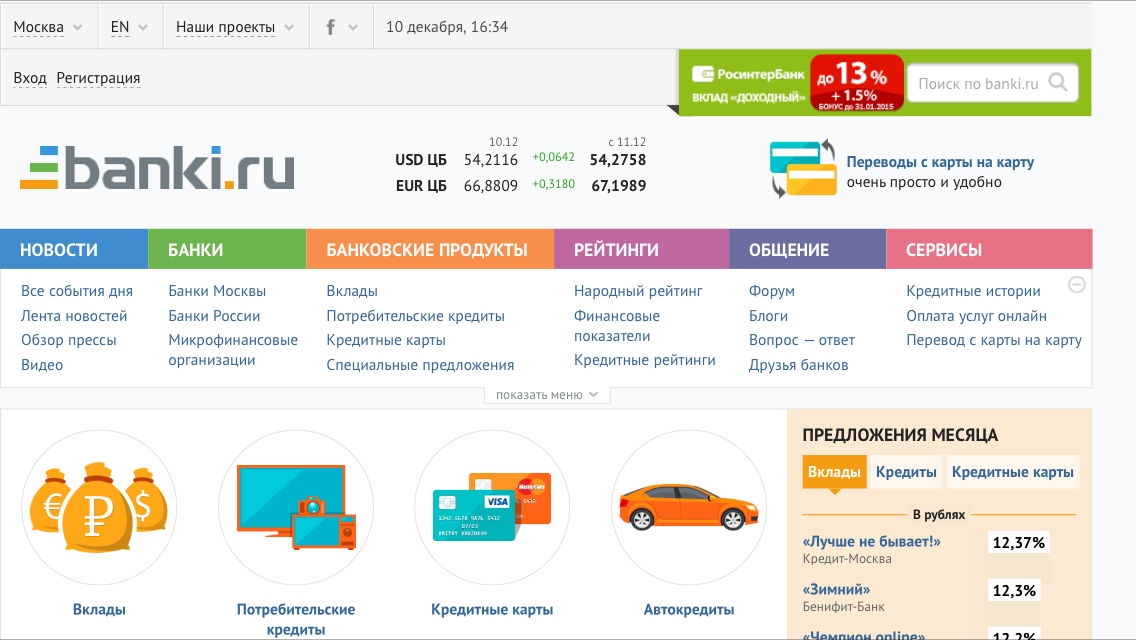This screenshot has height=640, width=1136.
Task: Switch to the Кредиты offers tab
Action: (x=906, y=472)
